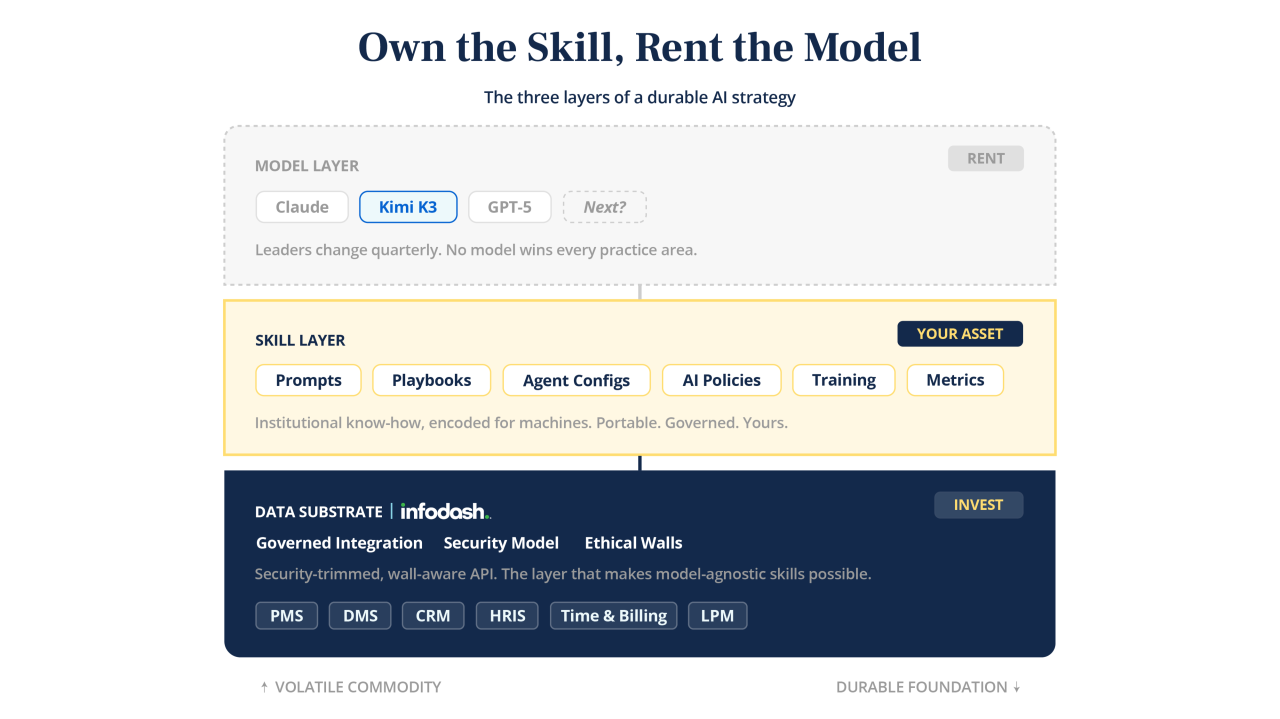Select the AI Policies chip
The image size is (1280, 719).
(x=722, y=380)
